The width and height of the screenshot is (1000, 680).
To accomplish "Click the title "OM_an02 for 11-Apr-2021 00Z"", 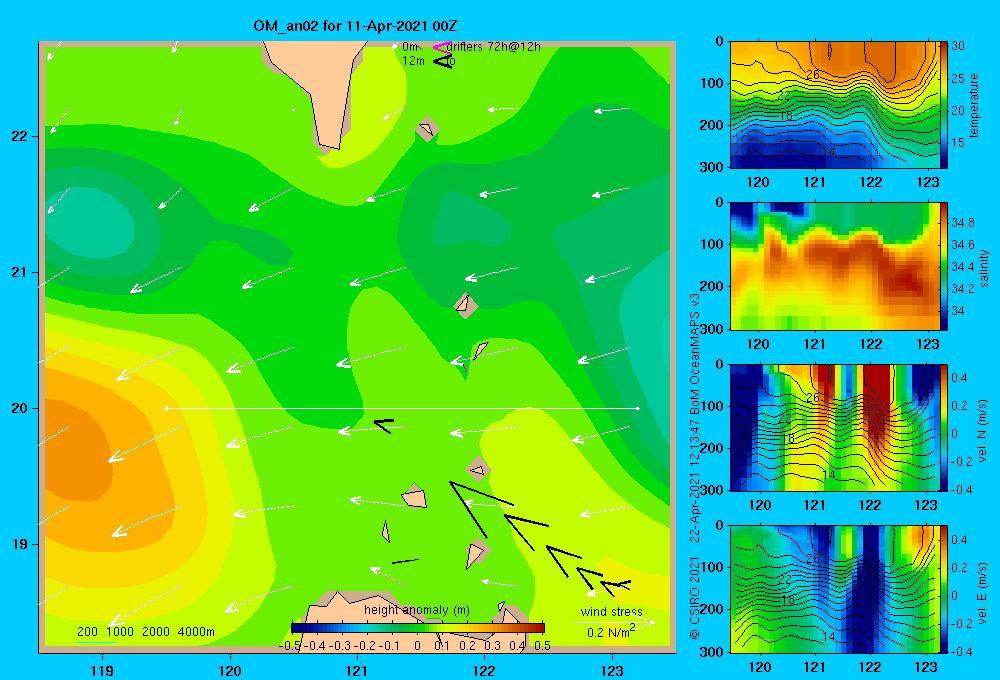I will pos(355,26).
